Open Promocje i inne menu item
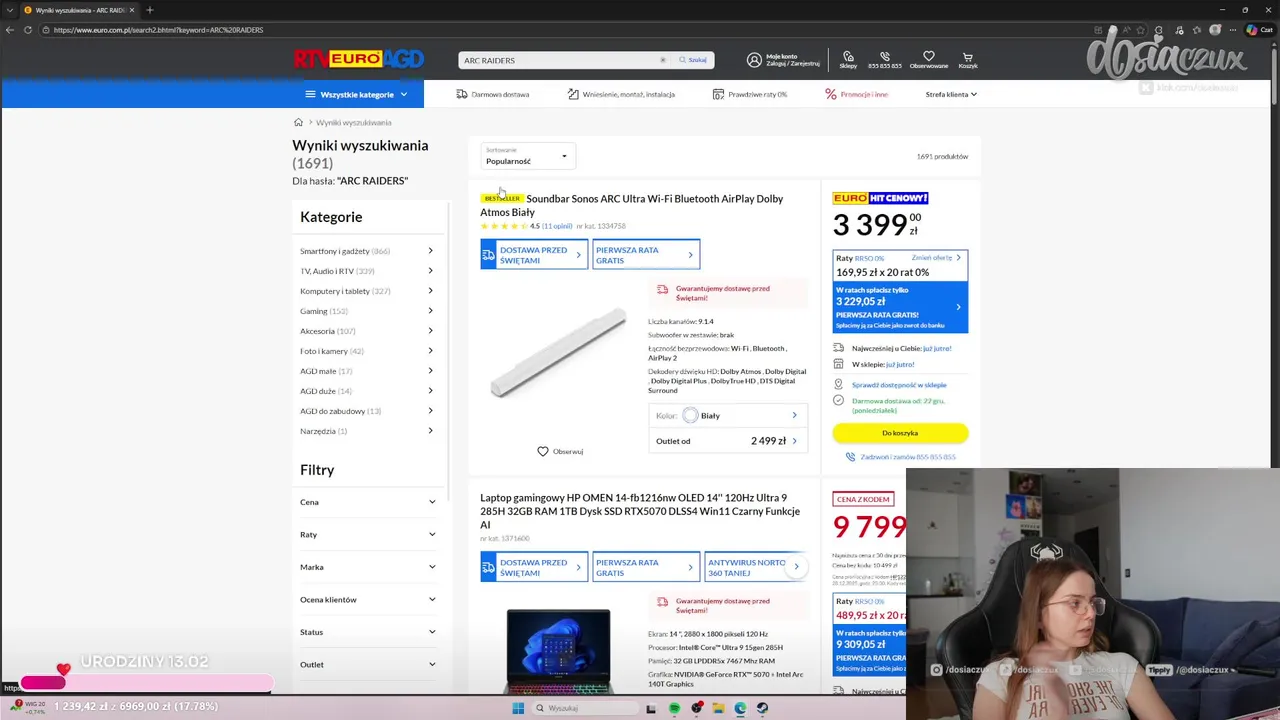This screenshot has width=1280, height=720. coord(857,94)
